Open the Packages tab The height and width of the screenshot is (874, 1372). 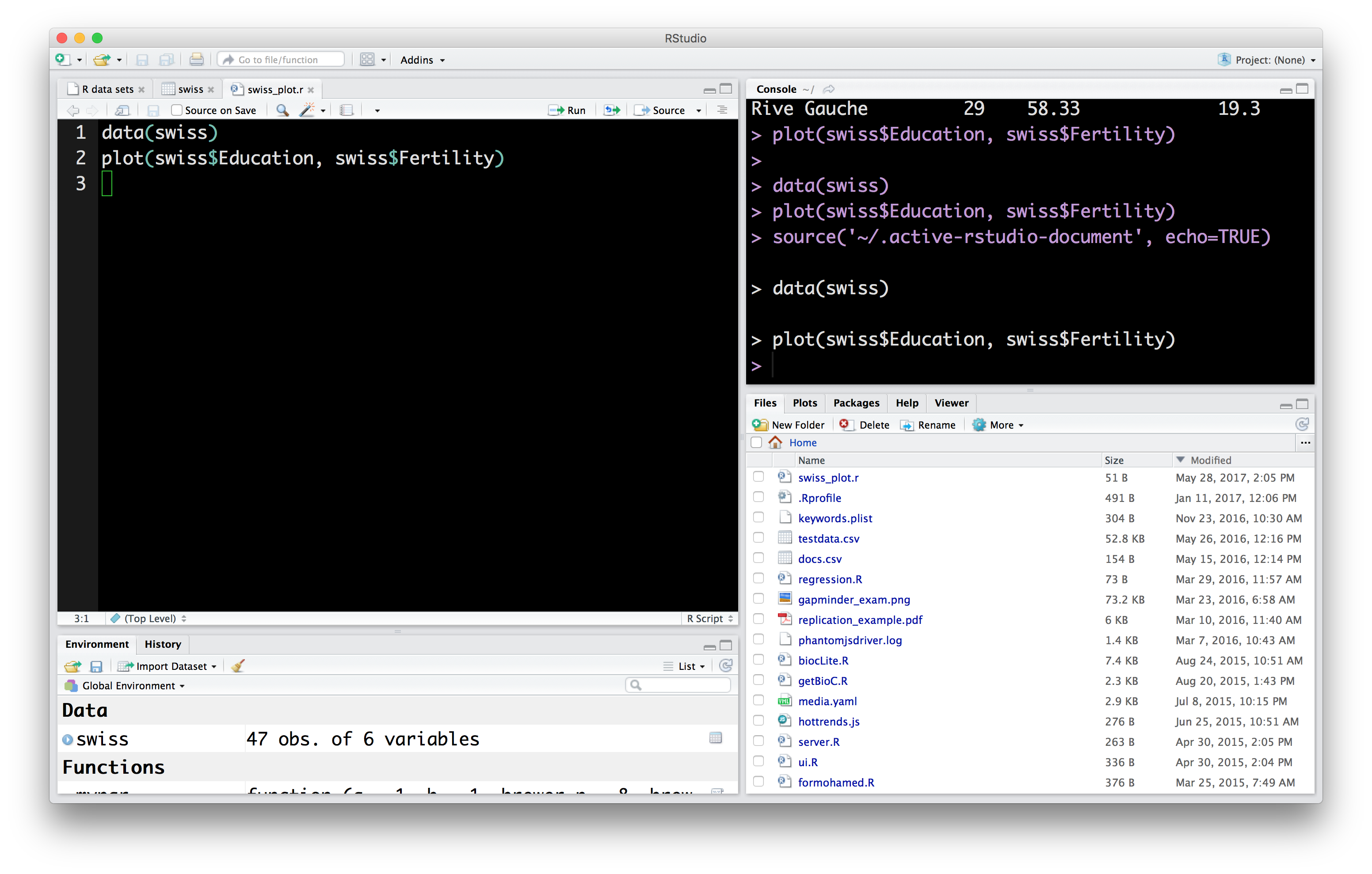(856, 403)
